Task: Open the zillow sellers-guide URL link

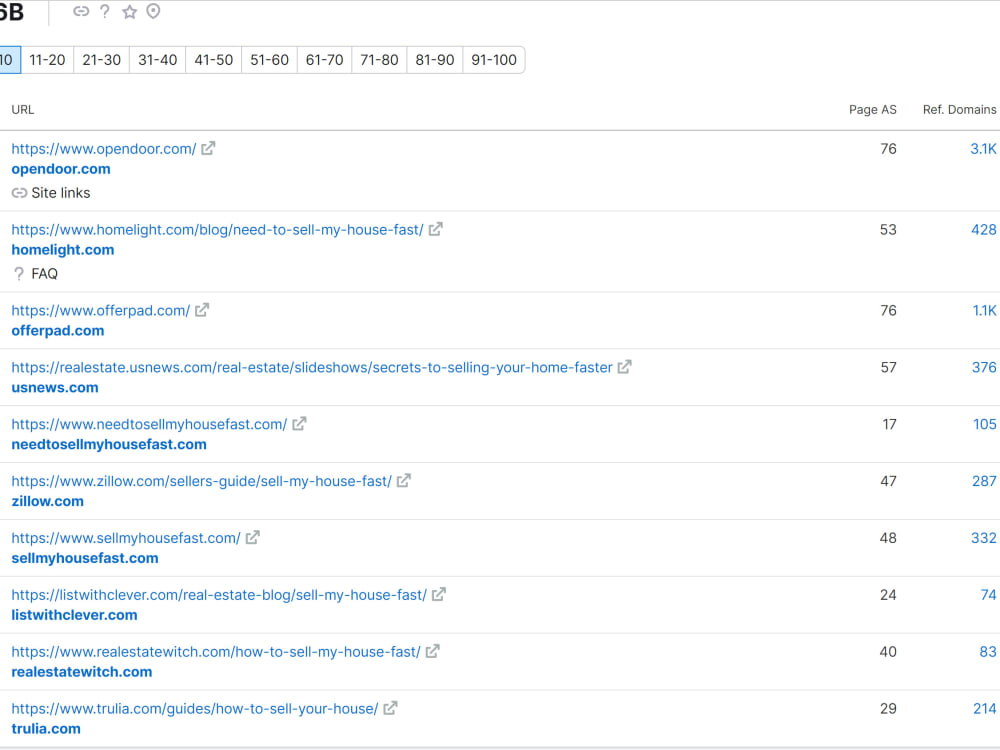Action: coord(202,481)
